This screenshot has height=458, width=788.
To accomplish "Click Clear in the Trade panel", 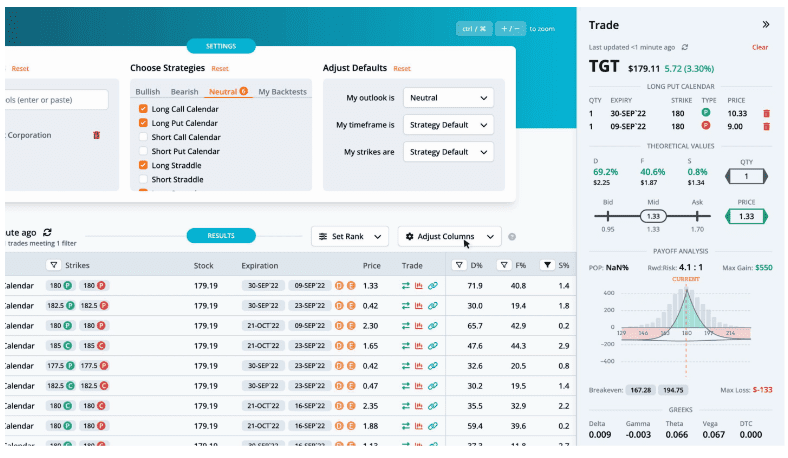I will click(760, 47).
